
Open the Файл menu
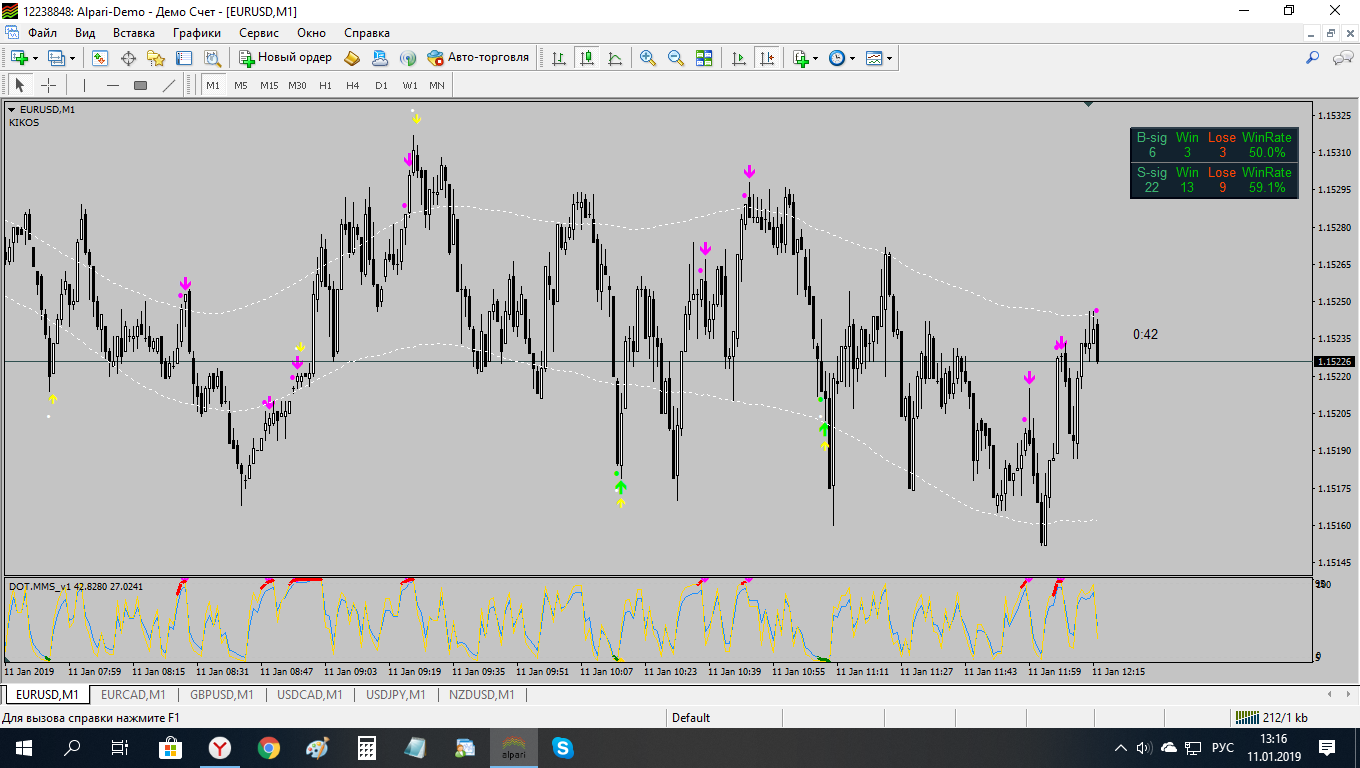(x=42, y=32)
